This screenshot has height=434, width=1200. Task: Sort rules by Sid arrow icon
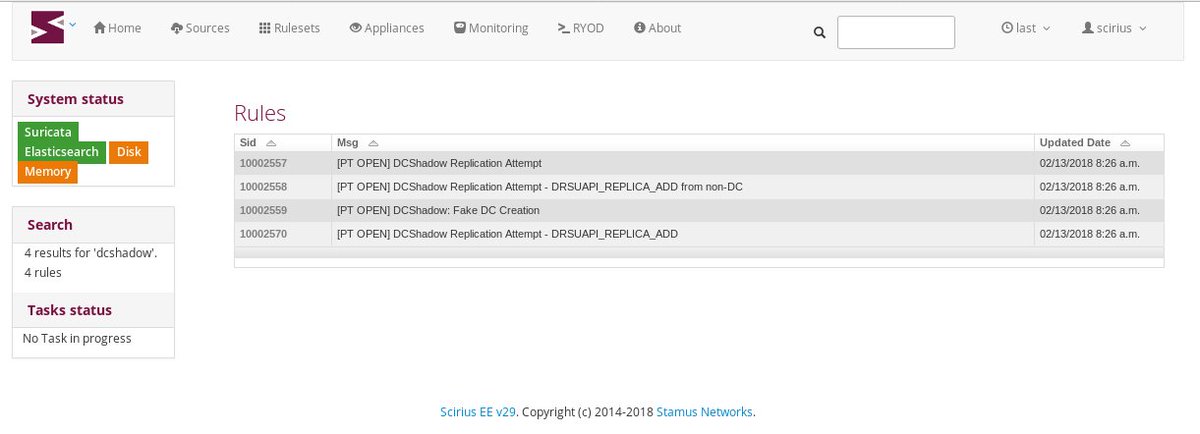(x=271, y=143)
